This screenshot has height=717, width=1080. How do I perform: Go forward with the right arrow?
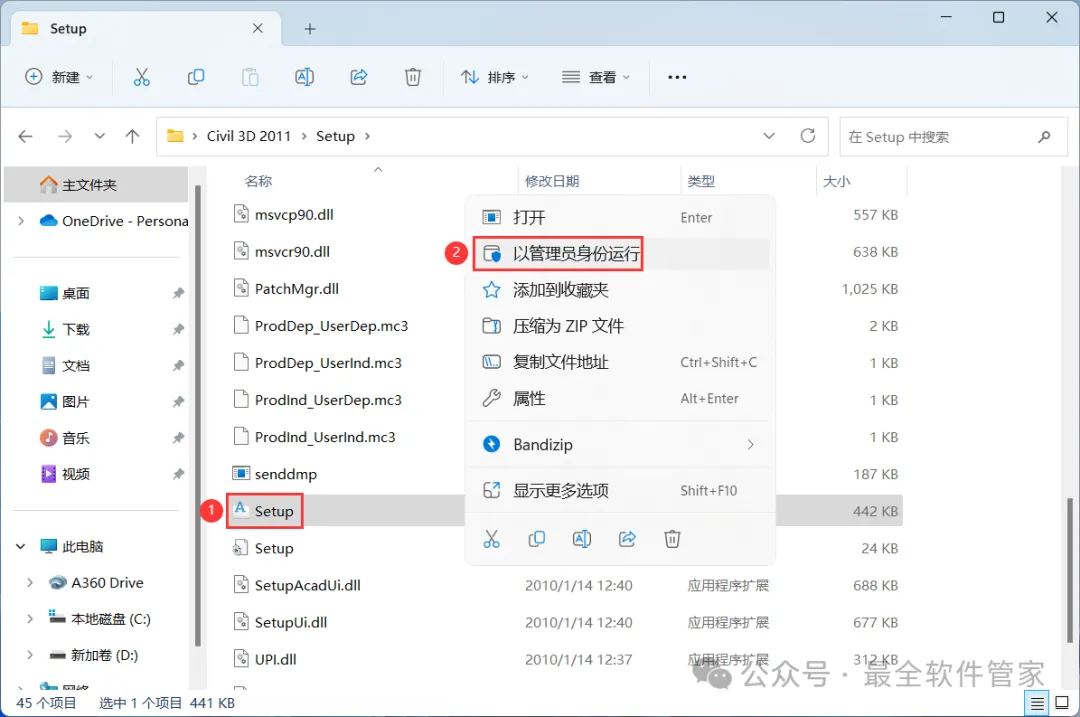click(65, 136)
